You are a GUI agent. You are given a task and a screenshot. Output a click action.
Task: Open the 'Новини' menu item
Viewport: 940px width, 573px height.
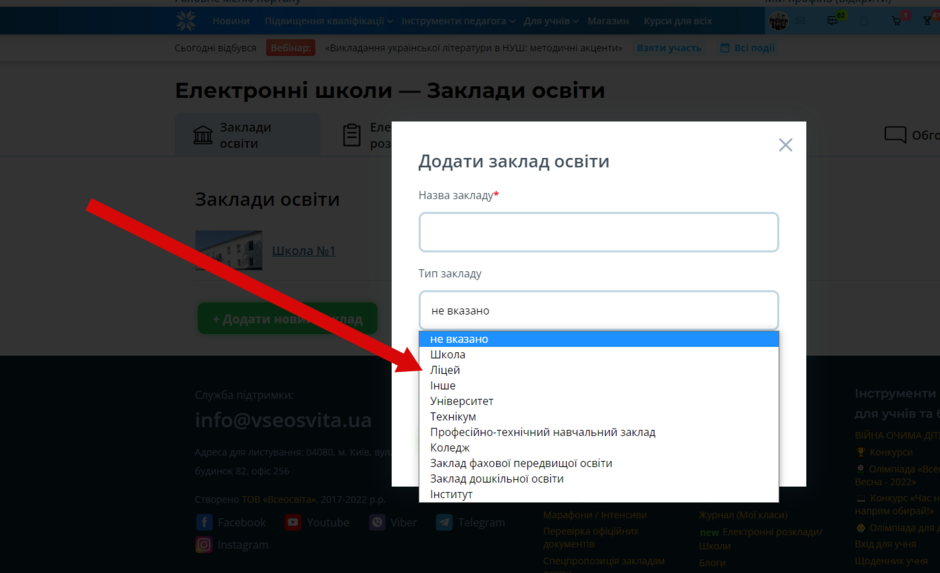click(231, 21)
